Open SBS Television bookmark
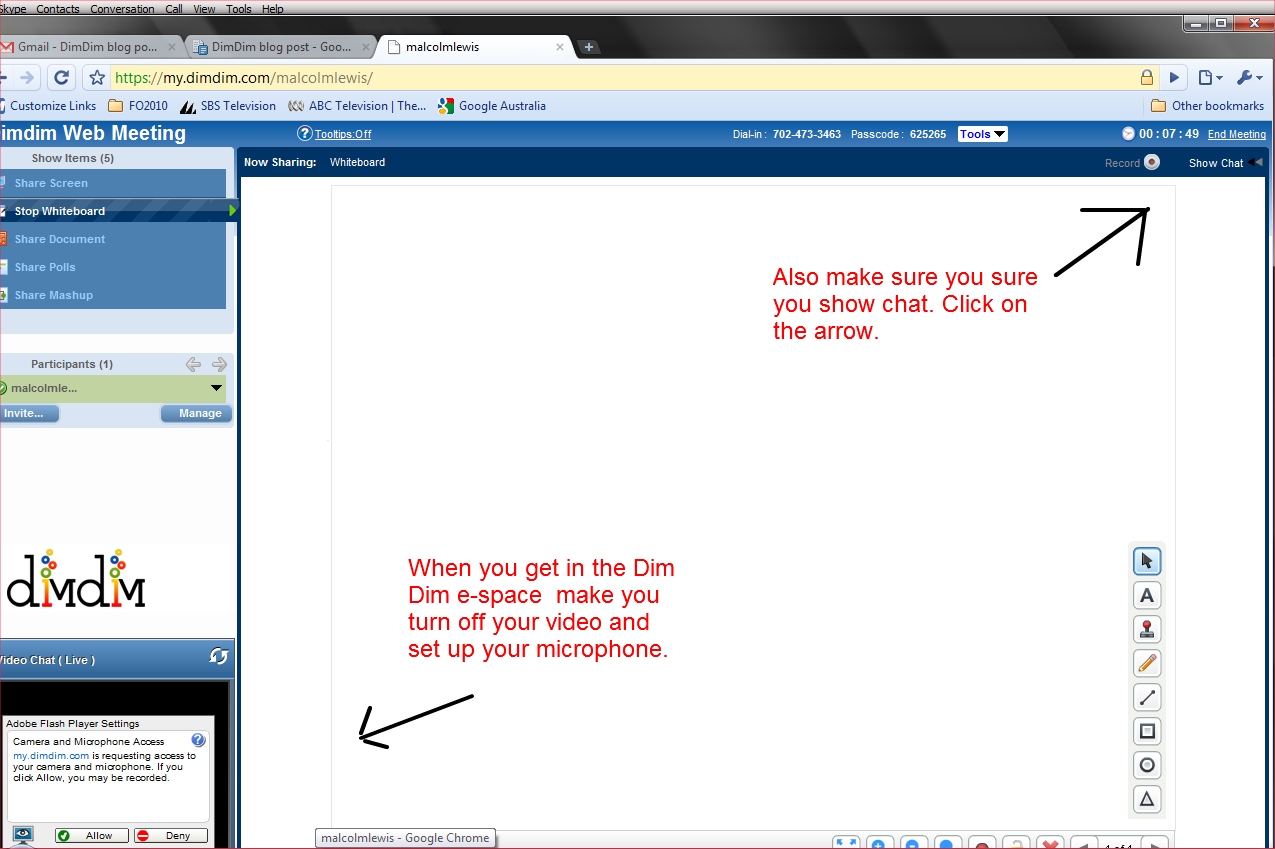1275x849 pixels. (x=227, y=106)
